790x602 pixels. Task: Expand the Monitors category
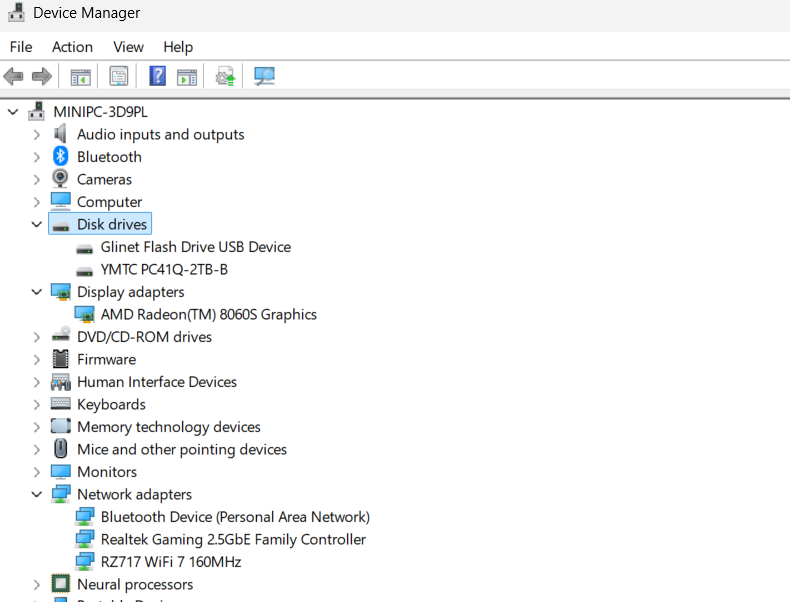pyautogui.click(x=36, y=472)
